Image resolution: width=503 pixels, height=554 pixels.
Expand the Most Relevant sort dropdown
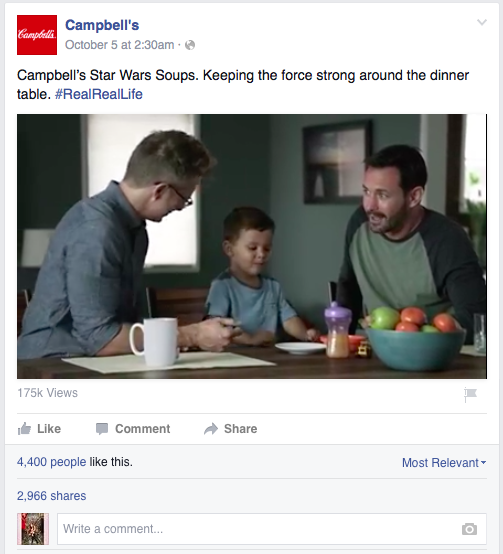(x=444, y=462)
